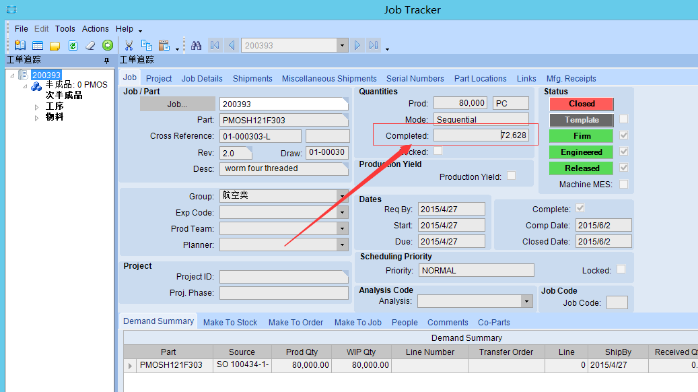Click the Paste clipboard icon
The height and width of the screenshot is (392, 698).
tap(164, 45)
